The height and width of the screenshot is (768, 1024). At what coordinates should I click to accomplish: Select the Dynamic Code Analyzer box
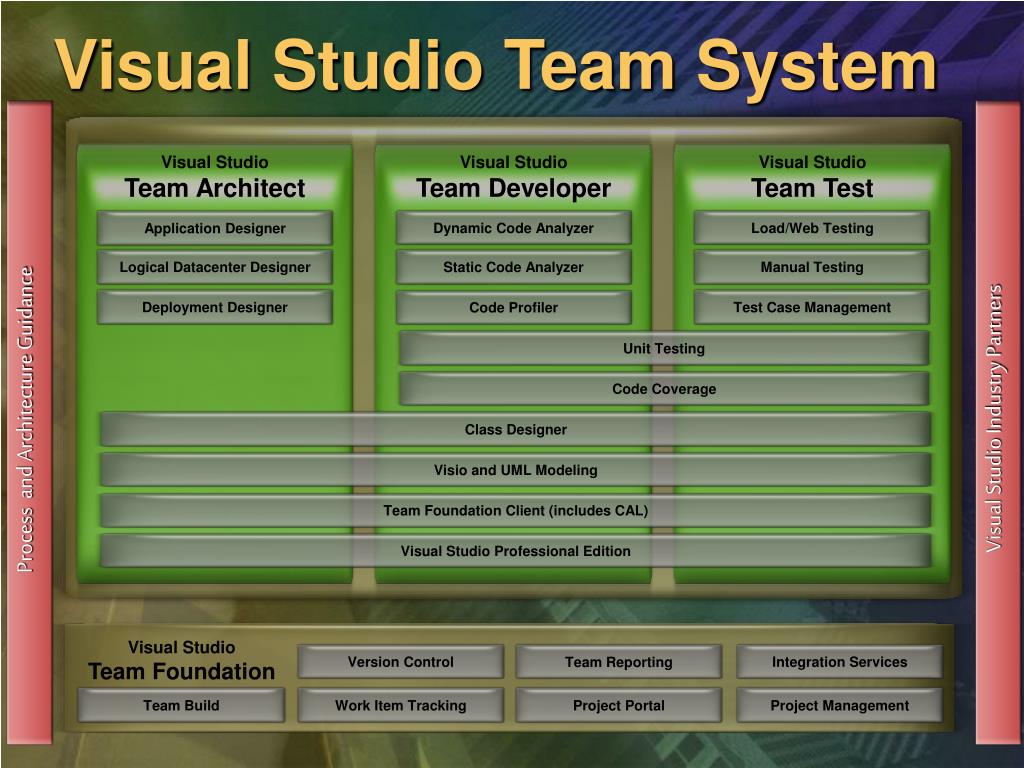(513, 228)
